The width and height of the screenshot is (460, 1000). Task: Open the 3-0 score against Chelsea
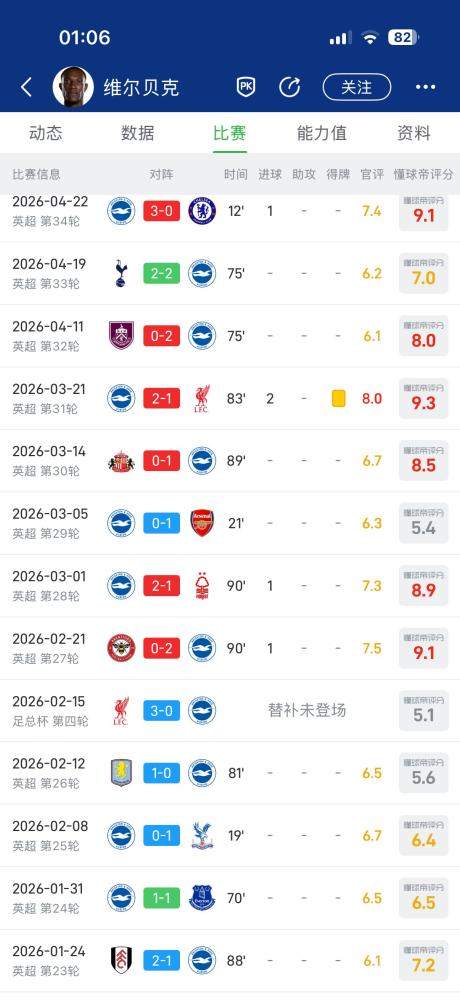point(161,211)
